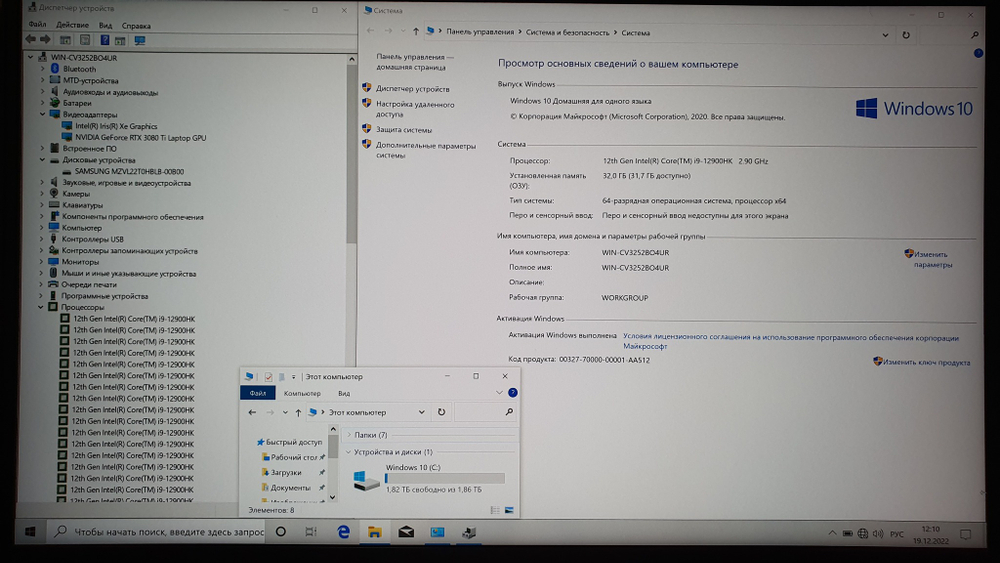Viewport: 1000px width, 563px height.
Task: Click Изменить ключ продукта link
Action: point(926,362)
